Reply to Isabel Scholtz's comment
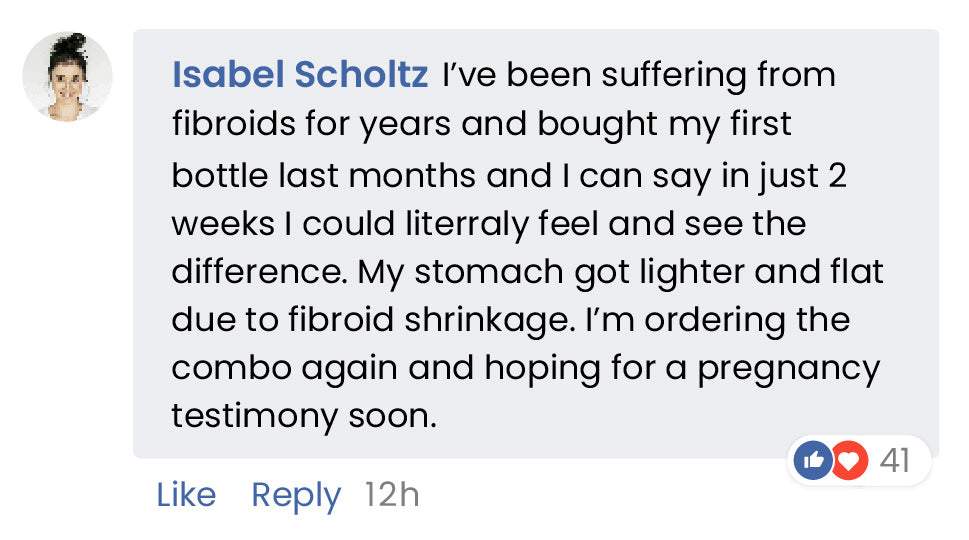Viewport: 969px width, 540px height. (296, 495)
